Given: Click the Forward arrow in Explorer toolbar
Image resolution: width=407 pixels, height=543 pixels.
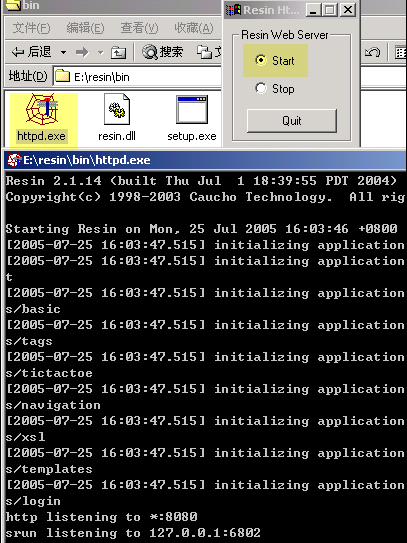Looking at the screenshot, I should [x=82, y=53].
